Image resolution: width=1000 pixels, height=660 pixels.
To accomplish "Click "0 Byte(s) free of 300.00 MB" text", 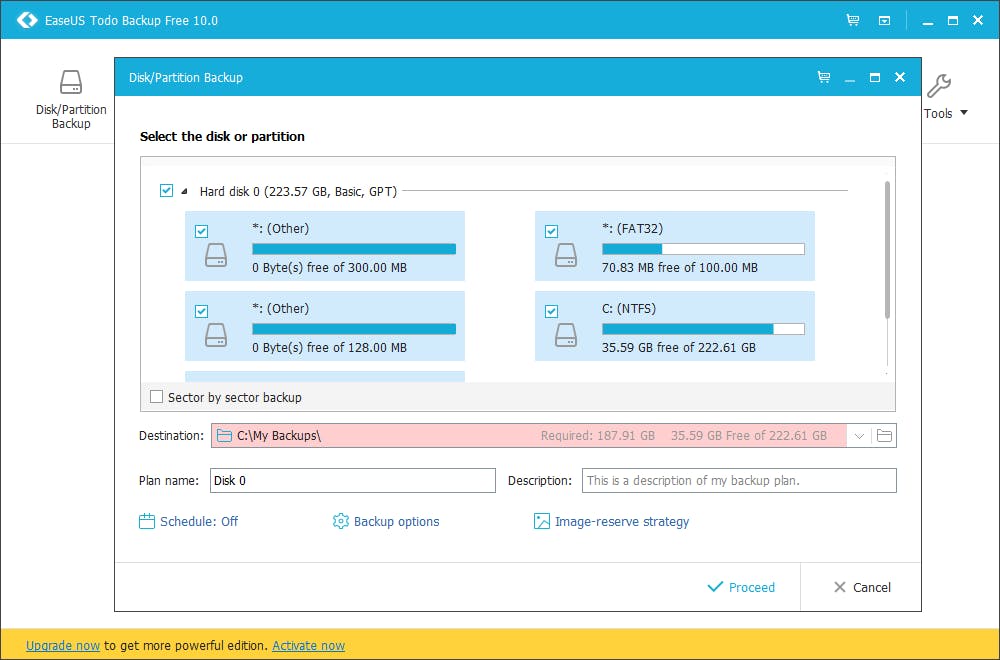I will (330, 268).
